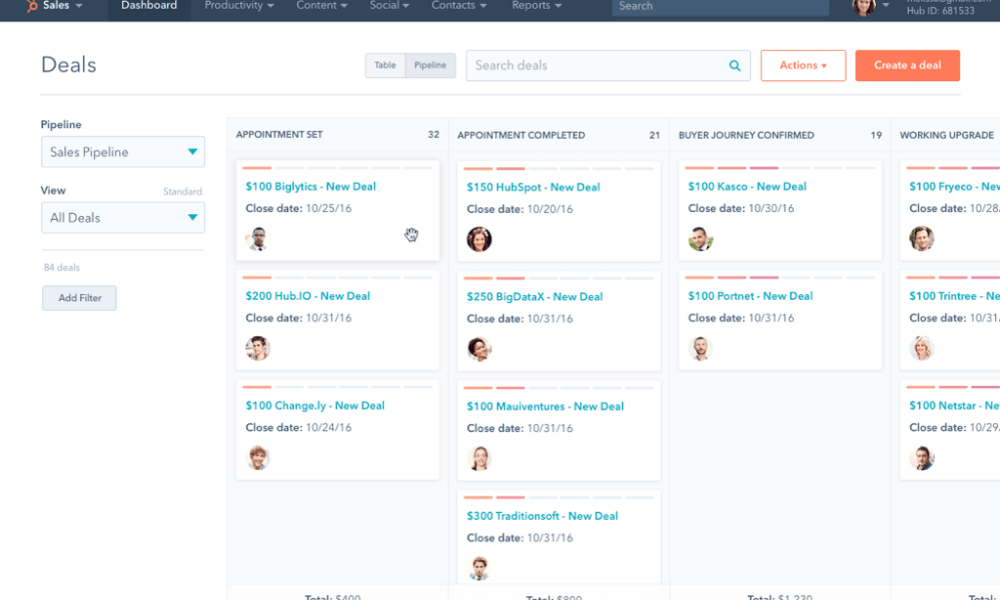Click the count 32 in Appointment Set header

(x=434, y=135)
